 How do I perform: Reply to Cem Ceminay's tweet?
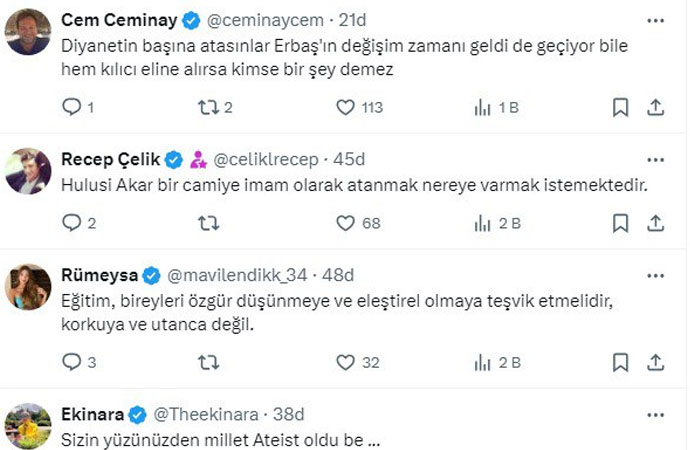71,107
